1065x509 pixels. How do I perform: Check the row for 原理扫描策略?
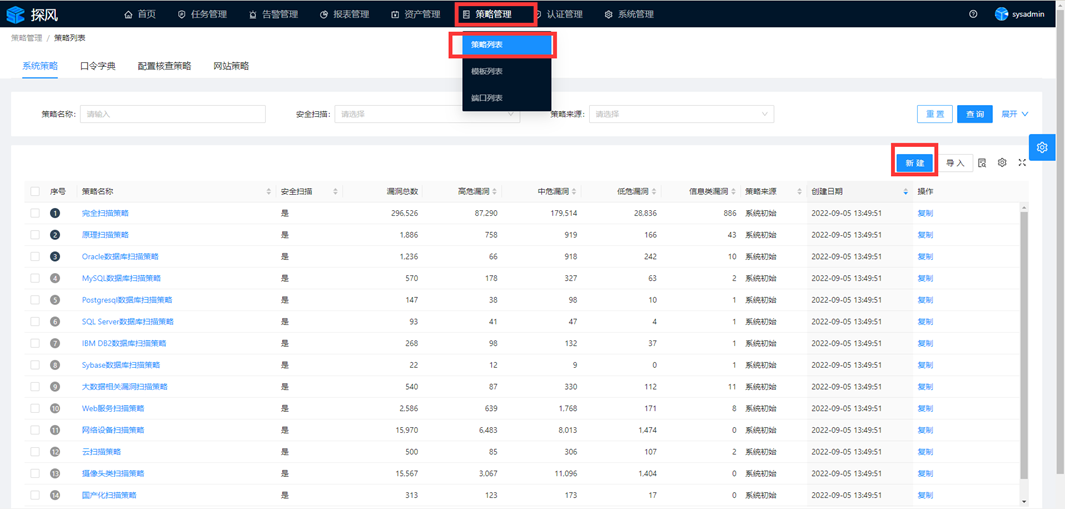[x=35, y=235]
